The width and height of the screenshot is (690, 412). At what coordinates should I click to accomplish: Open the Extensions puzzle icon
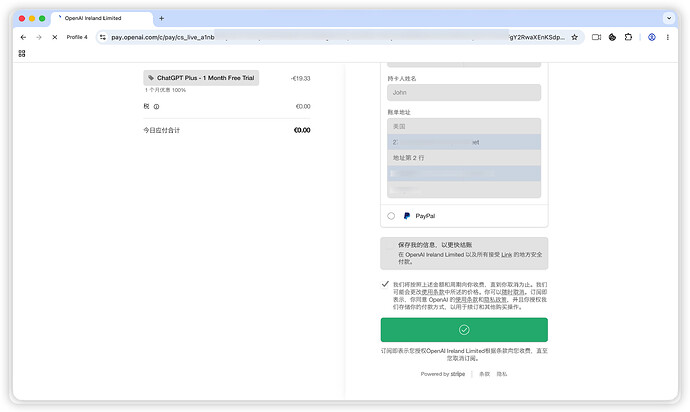click(628, 37)
